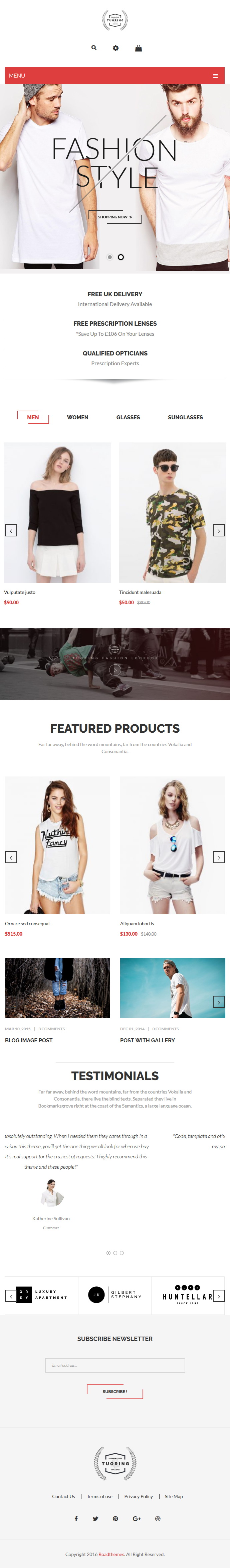
Task: Click the SUBSCRIBE! button
Action: coord(115,1391)
